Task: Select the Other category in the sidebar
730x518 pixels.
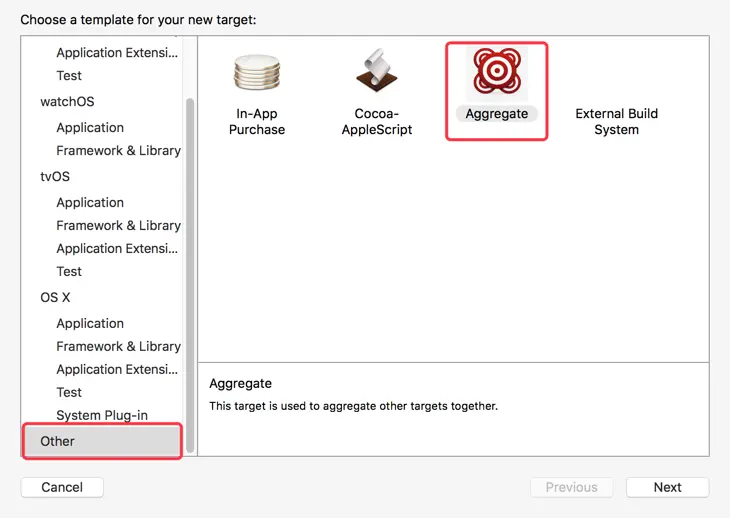Action: [x=102, y=441]
